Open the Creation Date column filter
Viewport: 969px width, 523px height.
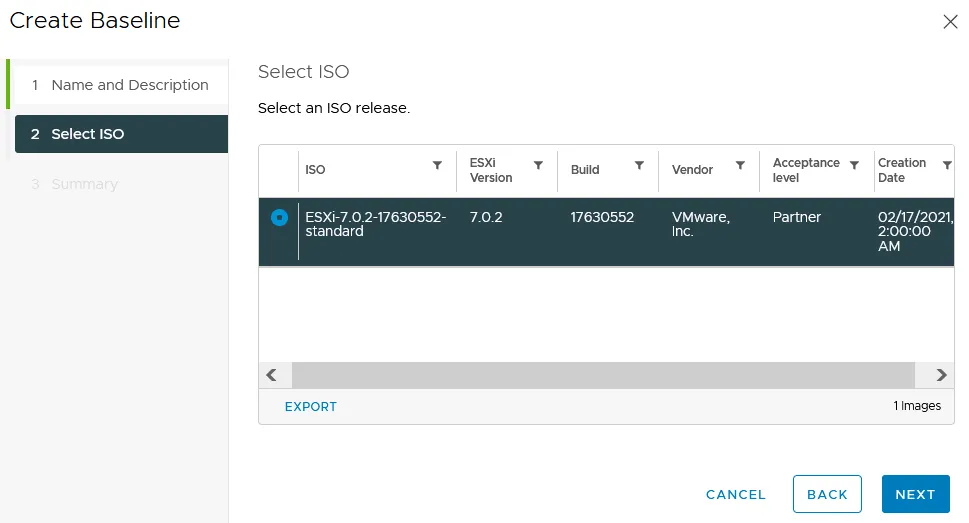pyautogui.click(x=946, y=166)
